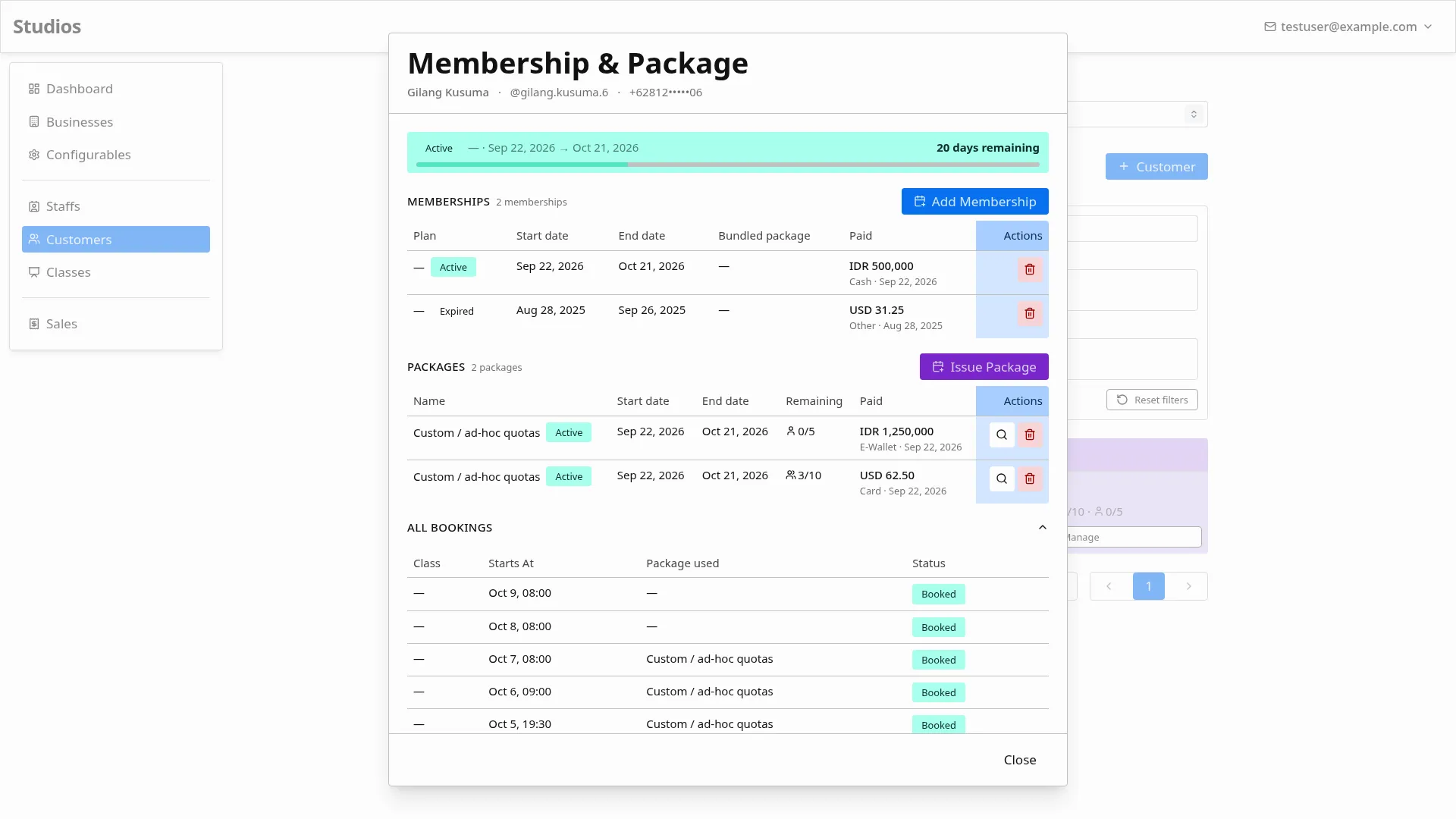
Task: Delete the expired USD 31.25 membership
Action: pyautogui.click(x=1029, y=313)
